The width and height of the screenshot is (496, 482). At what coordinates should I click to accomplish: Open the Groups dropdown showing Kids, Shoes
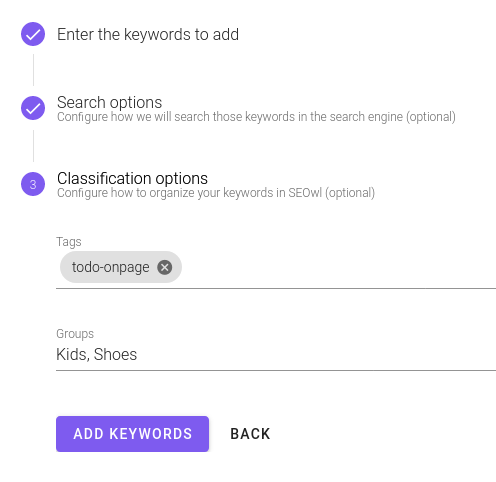(276, 354)
